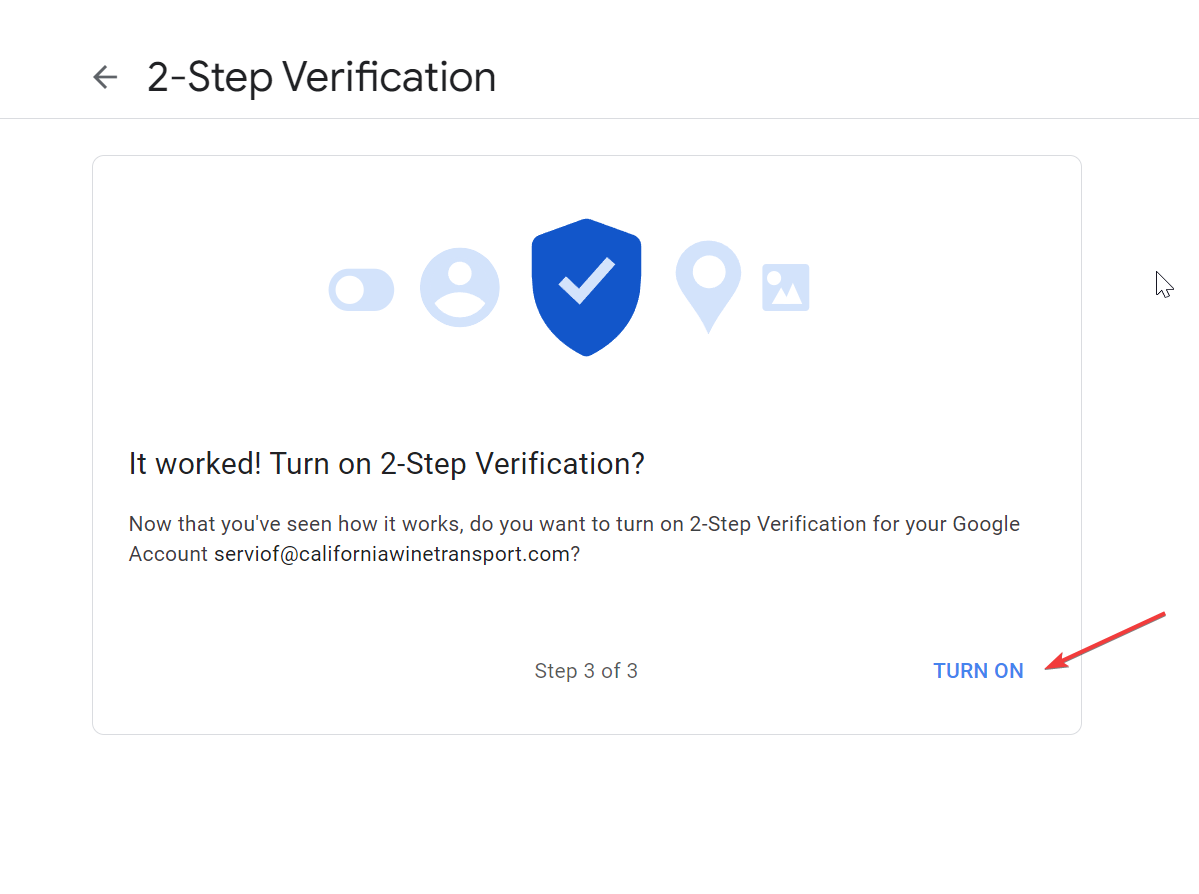Click the Step 3 of 3 indicator

coord(586,671)
